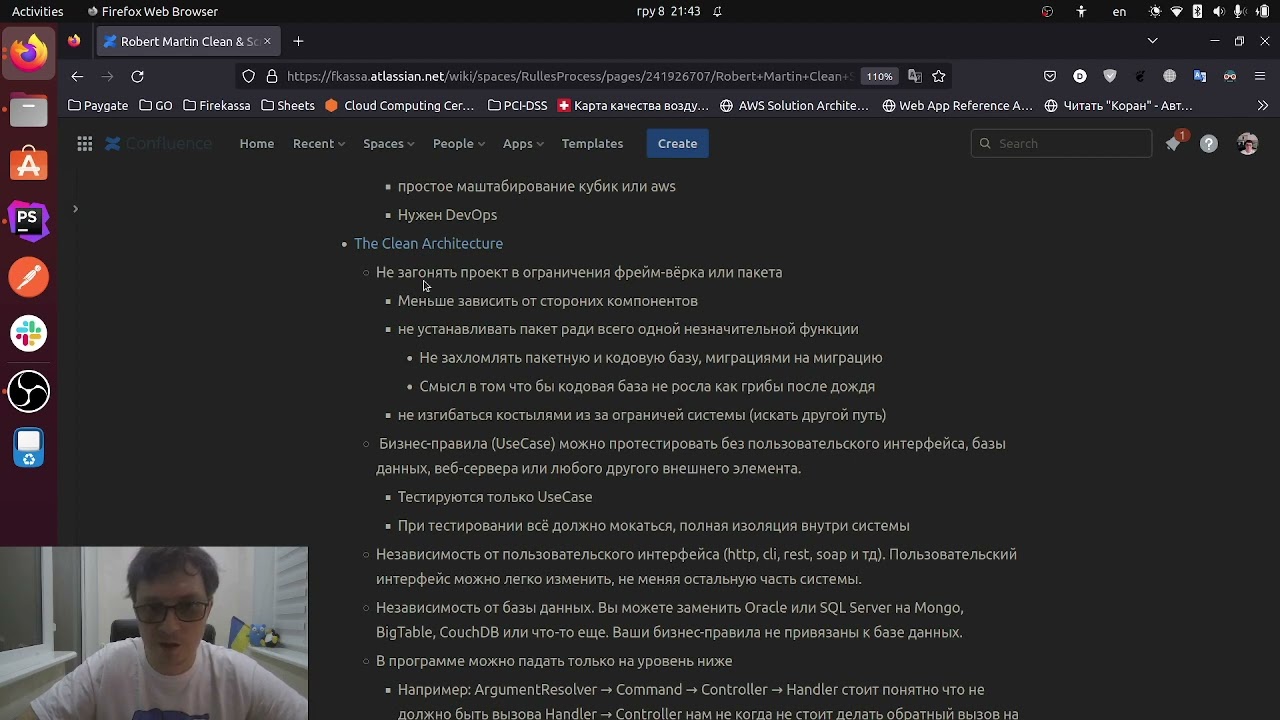
Task: Click the Create button
Action: 678,144
